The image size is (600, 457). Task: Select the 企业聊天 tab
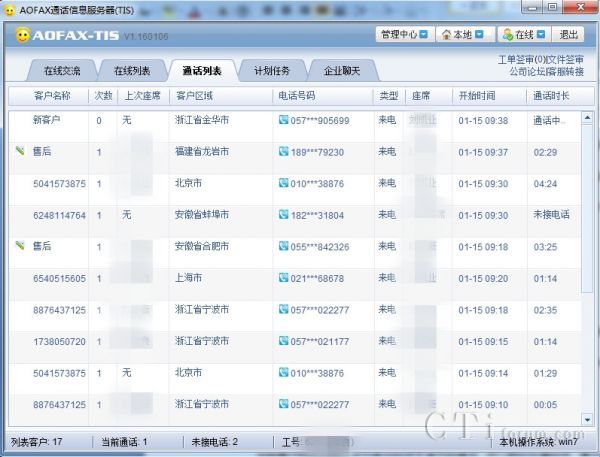(341, 71)
